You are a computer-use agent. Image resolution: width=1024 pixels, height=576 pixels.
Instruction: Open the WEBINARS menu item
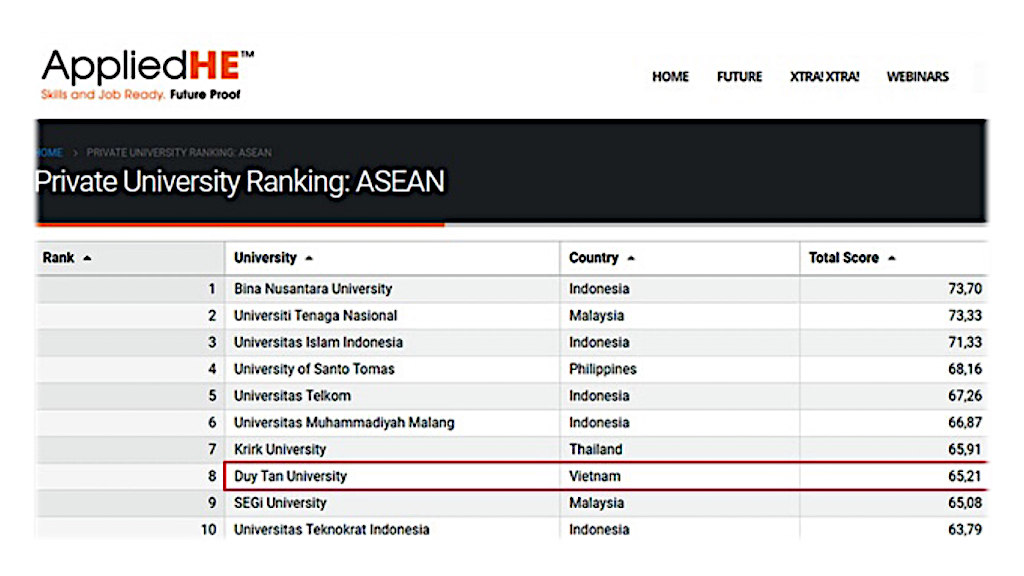pos(918,77)
